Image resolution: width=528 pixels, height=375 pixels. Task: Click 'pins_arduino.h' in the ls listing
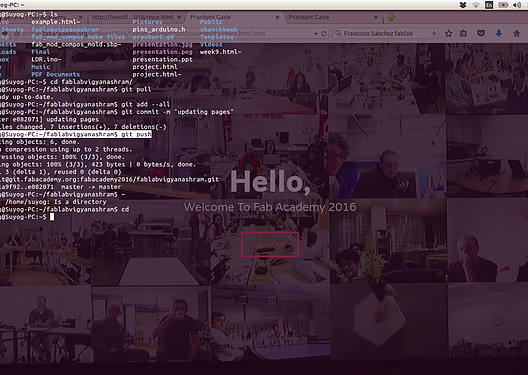pyautogui.click(x=159, y=29)
